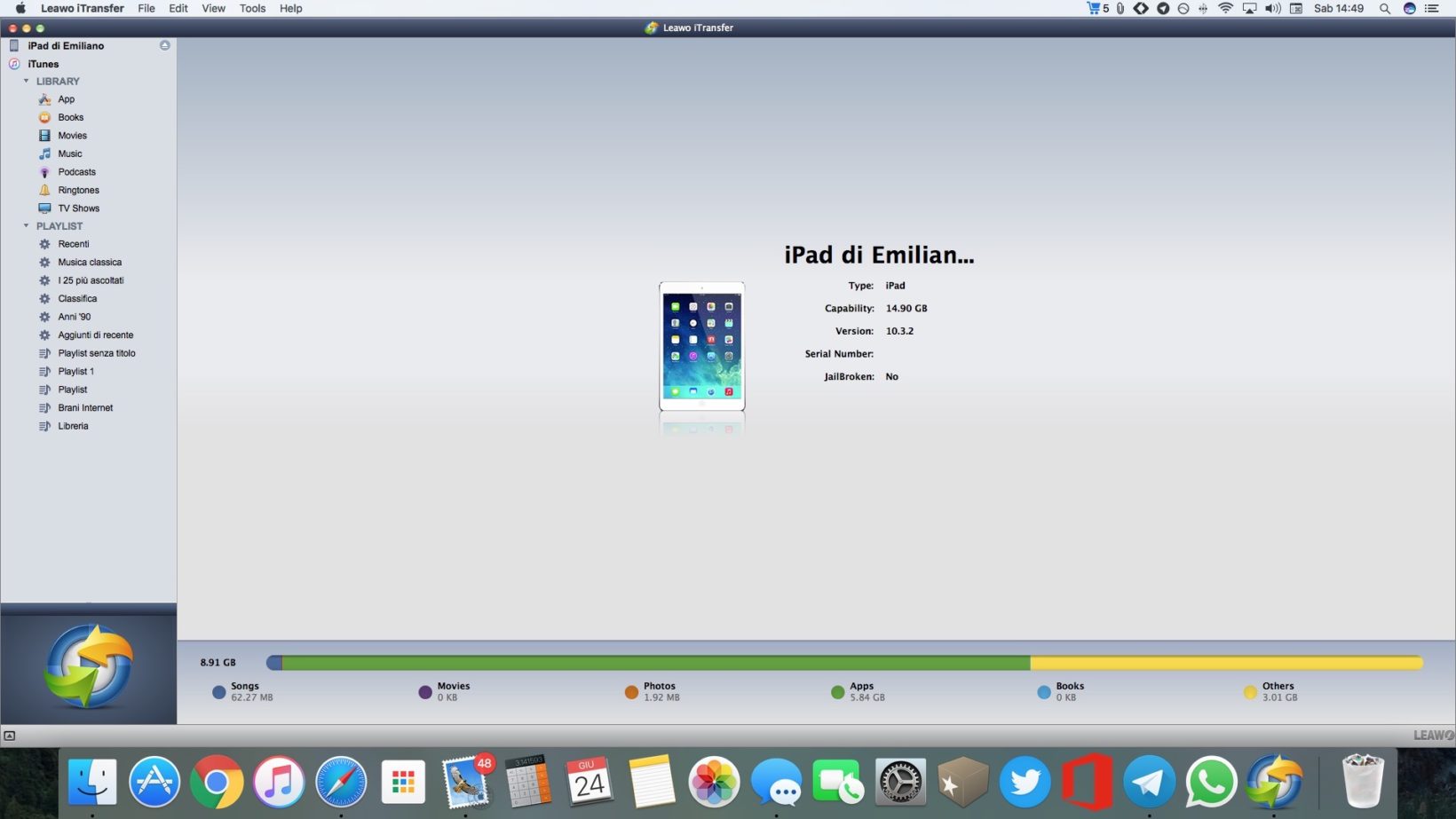Image resolution: width=1456 pixels, height=819 pixels.
Task: Open Wi-Fi status menu
Action: pyautogui.click(x=1225, y=8)
